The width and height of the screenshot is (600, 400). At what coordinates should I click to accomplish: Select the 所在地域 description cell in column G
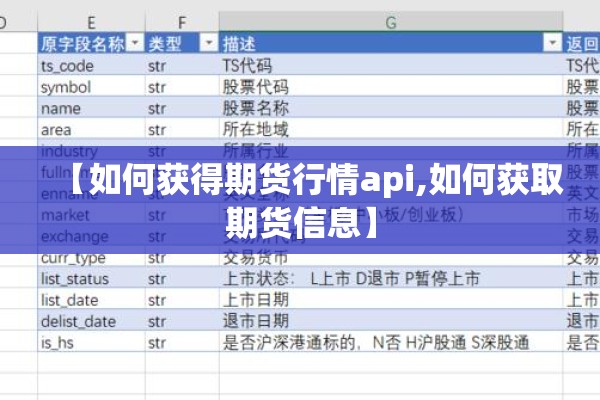coord(391,129)
